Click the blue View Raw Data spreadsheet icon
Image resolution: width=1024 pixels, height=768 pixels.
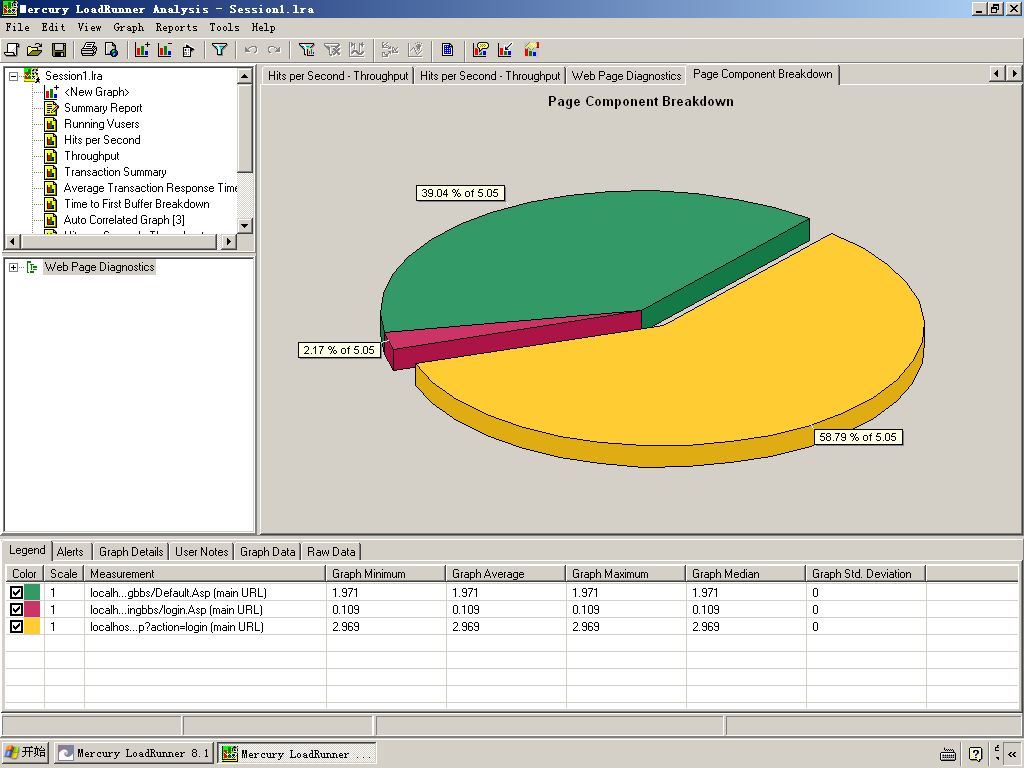click(447, 50)
